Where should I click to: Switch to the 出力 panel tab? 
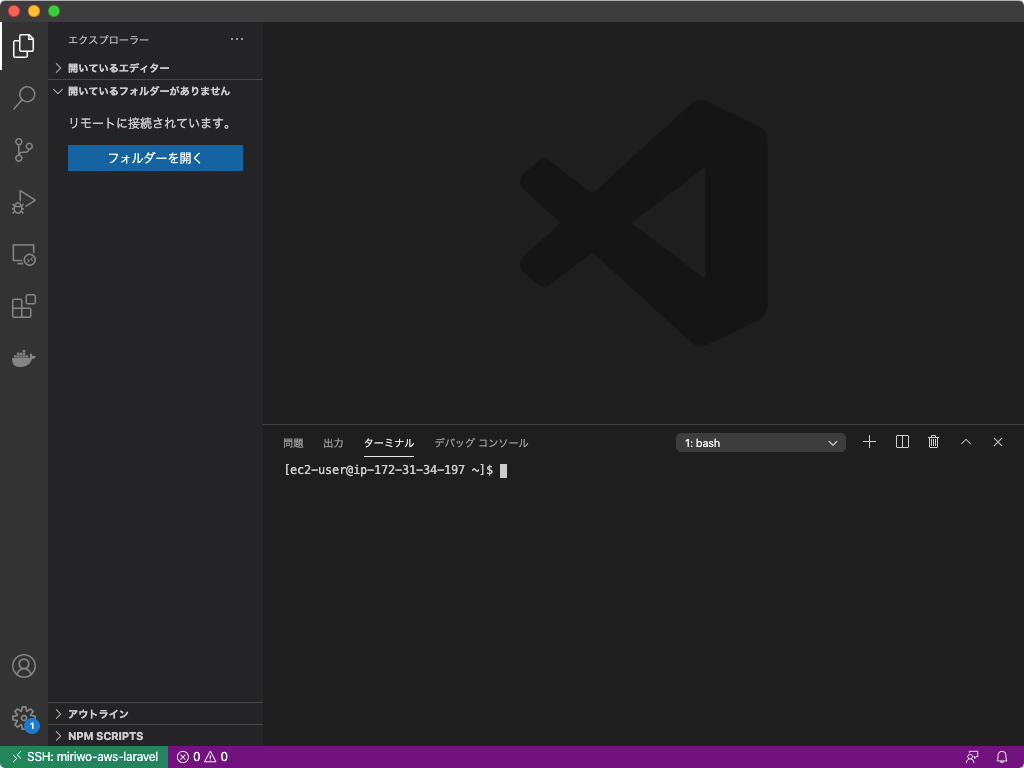pyautogui.click(x=333, y=442)
